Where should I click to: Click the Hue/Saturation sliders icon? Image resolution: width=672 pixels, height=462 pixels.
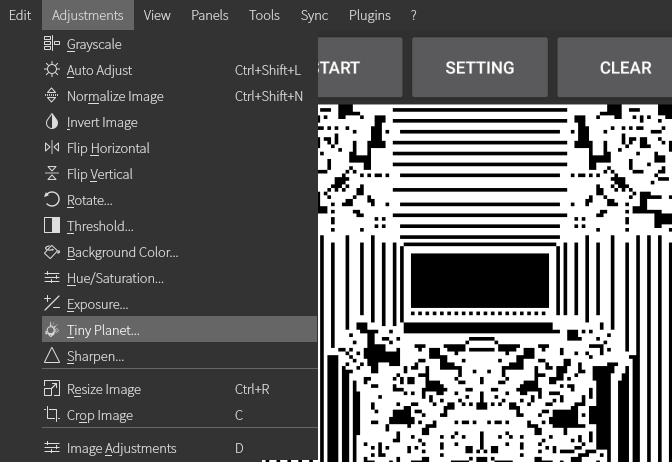52,278
